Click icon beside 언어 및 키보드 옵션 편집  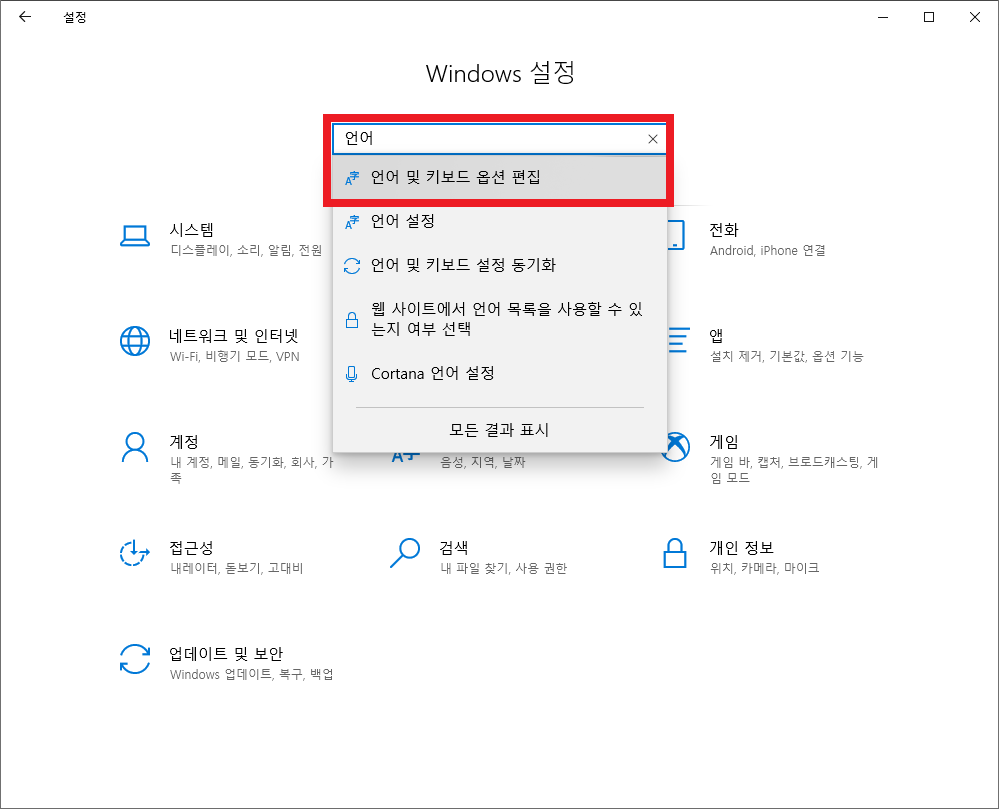(x=352, y=178)
